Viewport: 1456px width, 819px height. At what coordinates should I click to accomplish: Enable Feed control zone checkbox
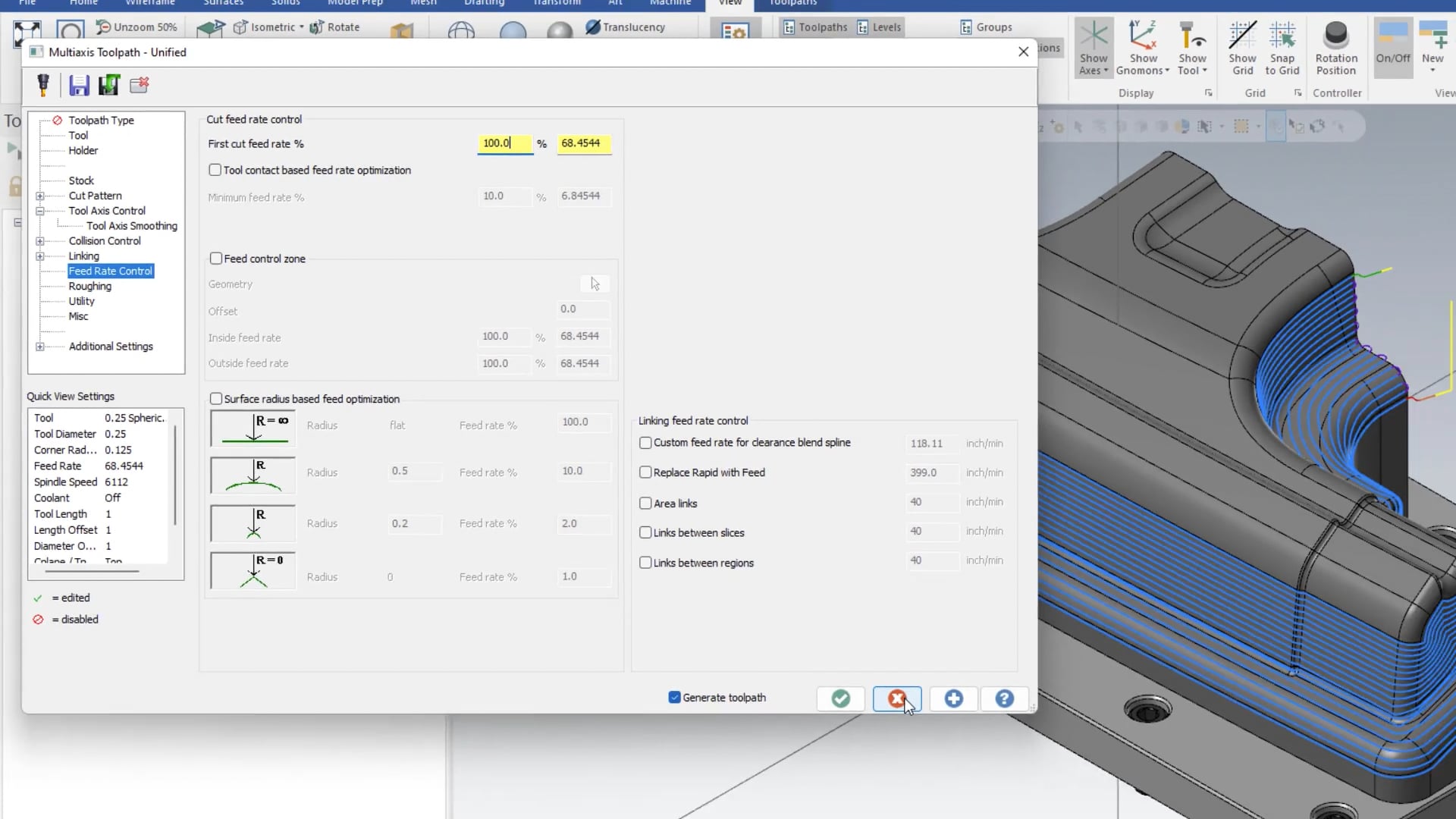tap(216, 258)
